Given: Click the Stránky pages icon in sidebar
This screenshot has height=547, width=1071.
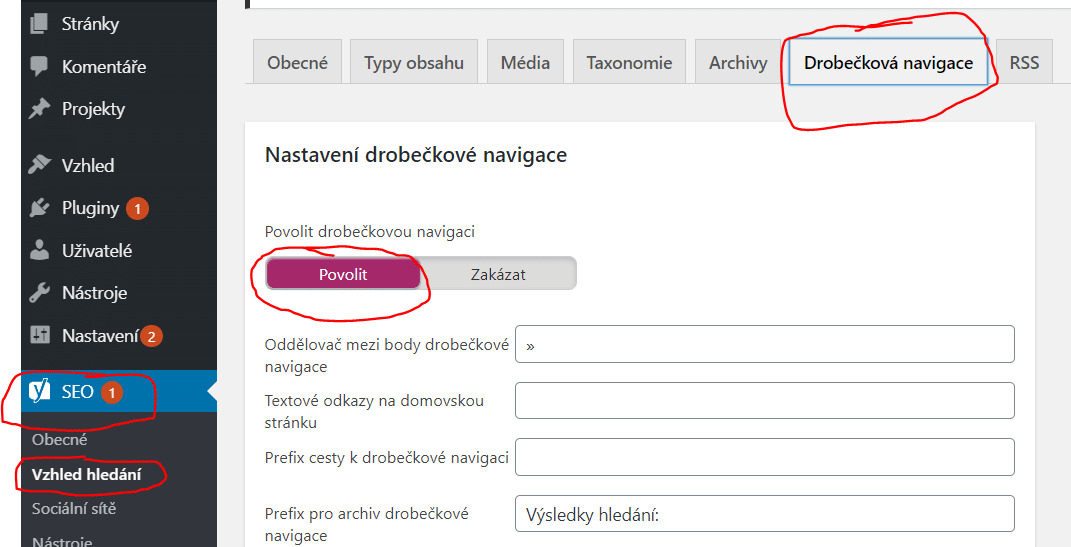Looking at the screenshot, I should point(40,23).
